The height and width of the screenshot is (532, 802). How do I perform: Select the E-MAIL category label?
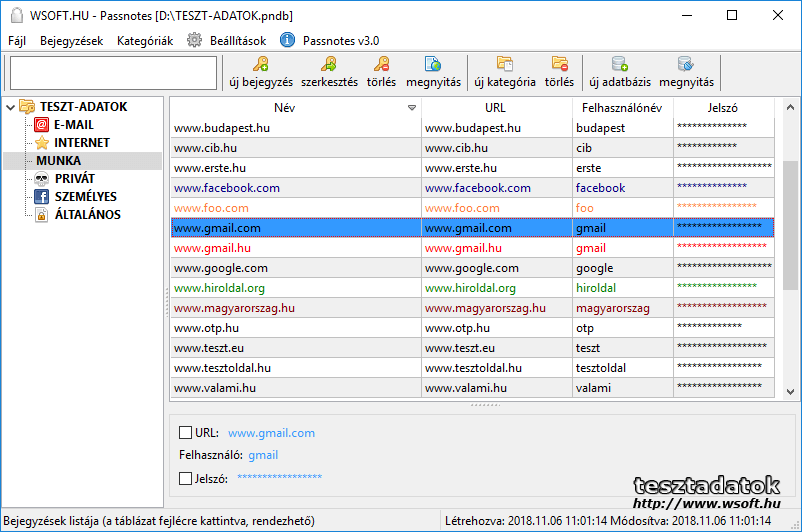point(74,124)
